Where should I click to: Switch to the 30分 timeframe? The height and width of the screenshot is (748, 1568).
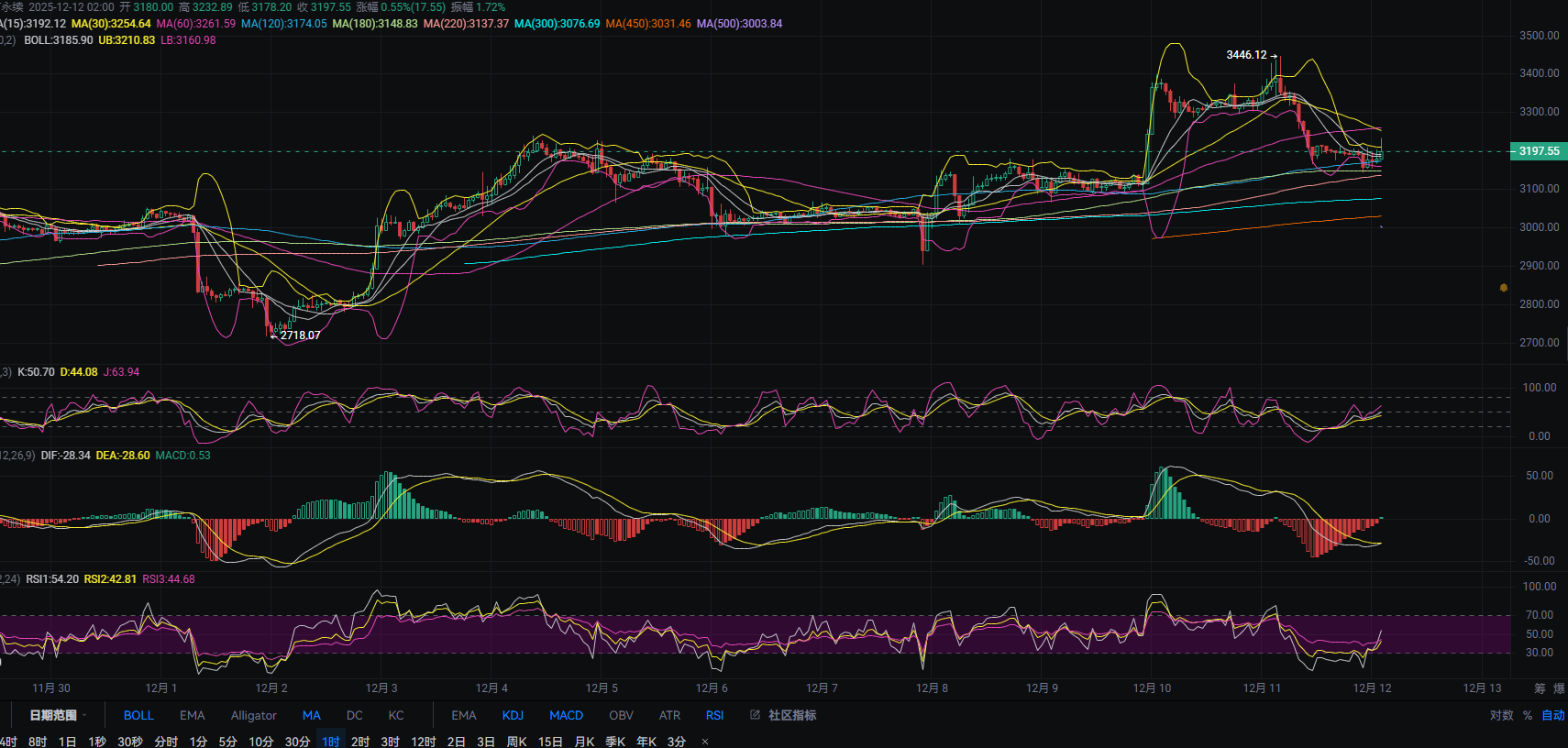[297, 742]
